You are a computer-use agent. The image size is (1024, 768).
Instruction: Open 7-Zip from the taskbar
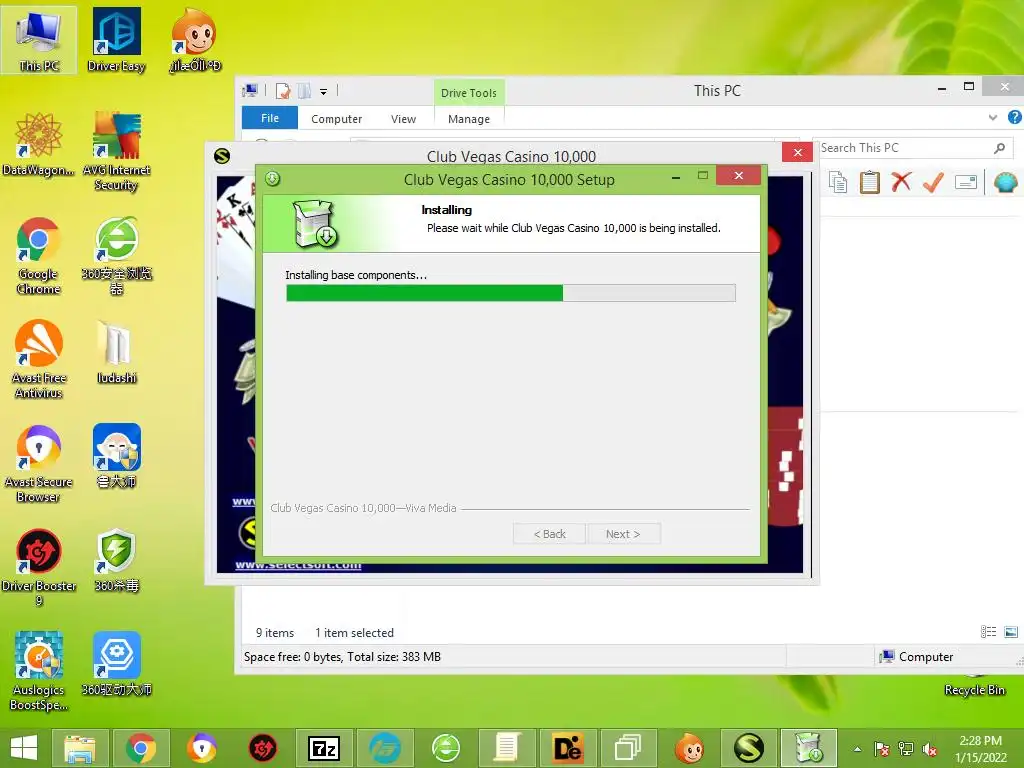click(x=324, y=748)
